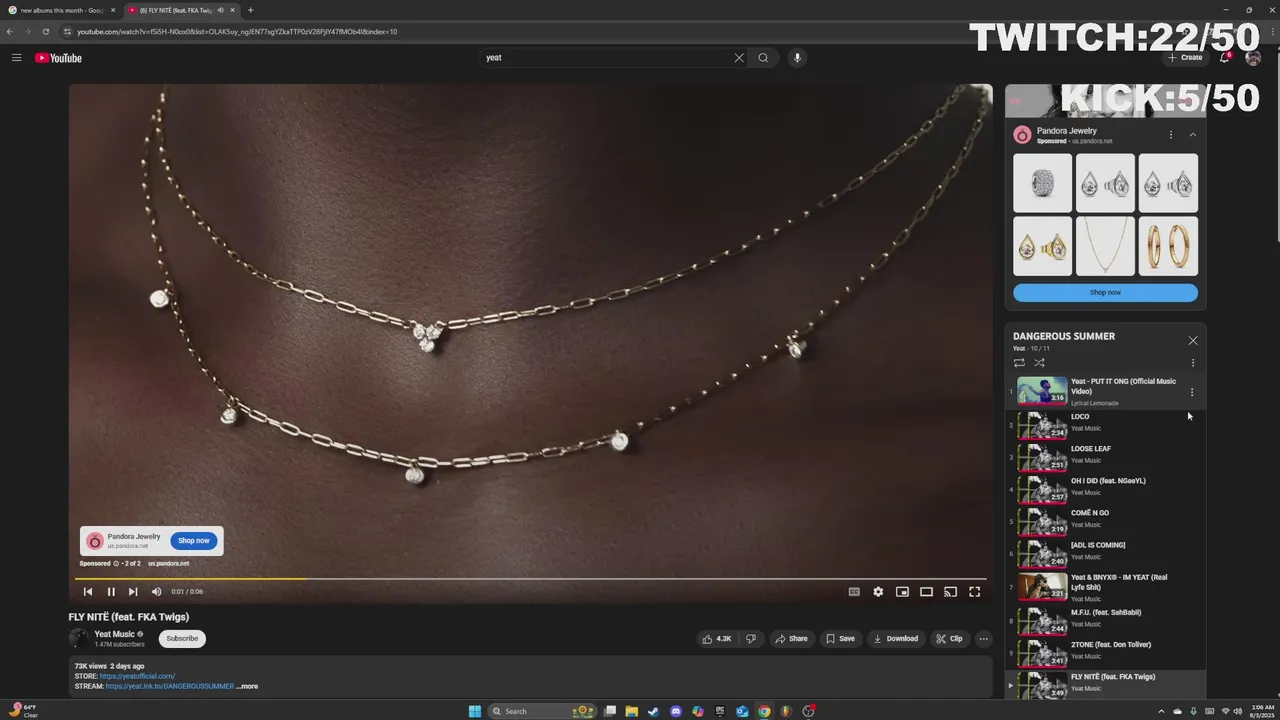Play LOCO from playlist
This screenshot has width=1280, height=720.
coord(1104,424)
